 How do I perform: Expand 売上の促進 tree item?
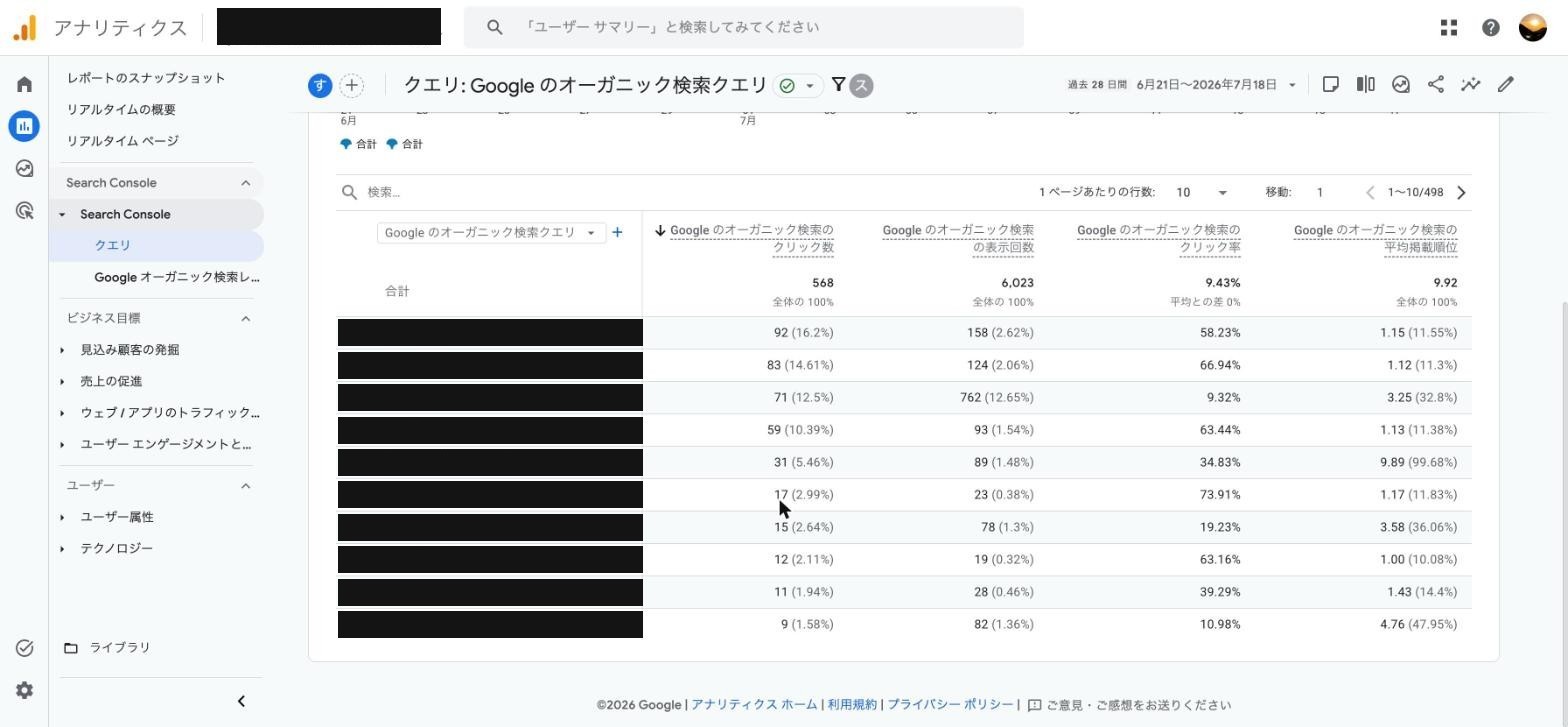tap(62, 382)
